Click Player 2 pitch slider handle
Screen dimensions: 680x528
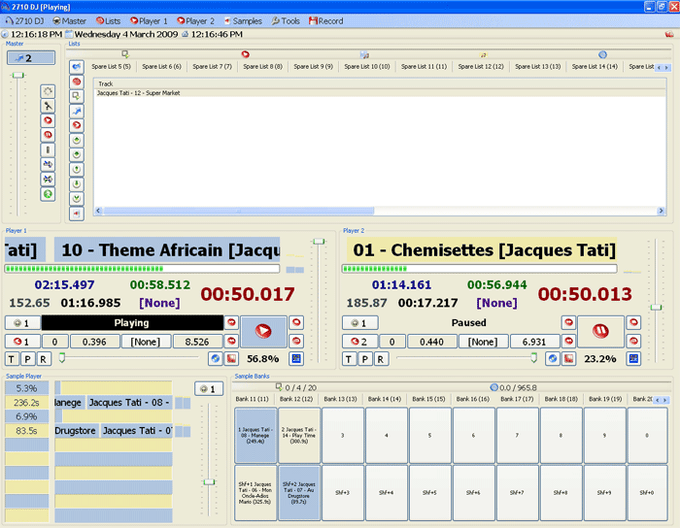534,358
